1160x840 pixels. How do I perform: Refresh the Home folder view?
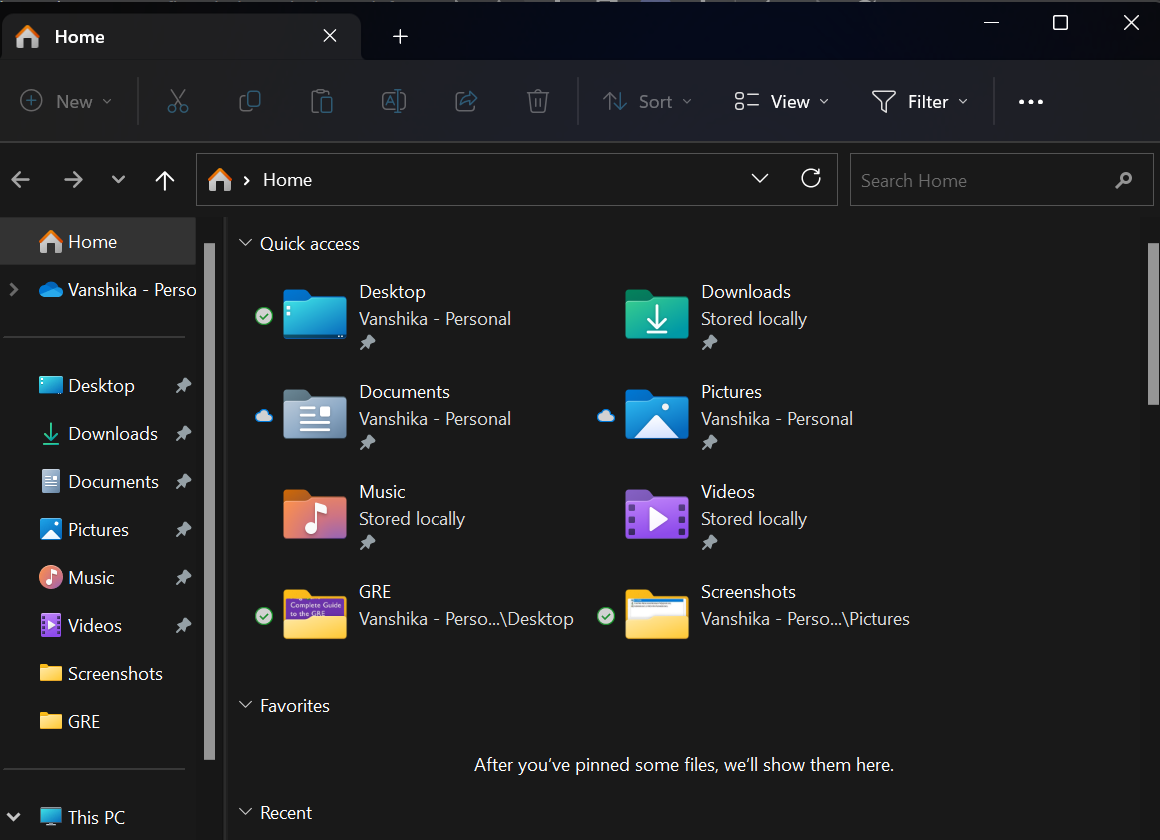tap(811, 179)
